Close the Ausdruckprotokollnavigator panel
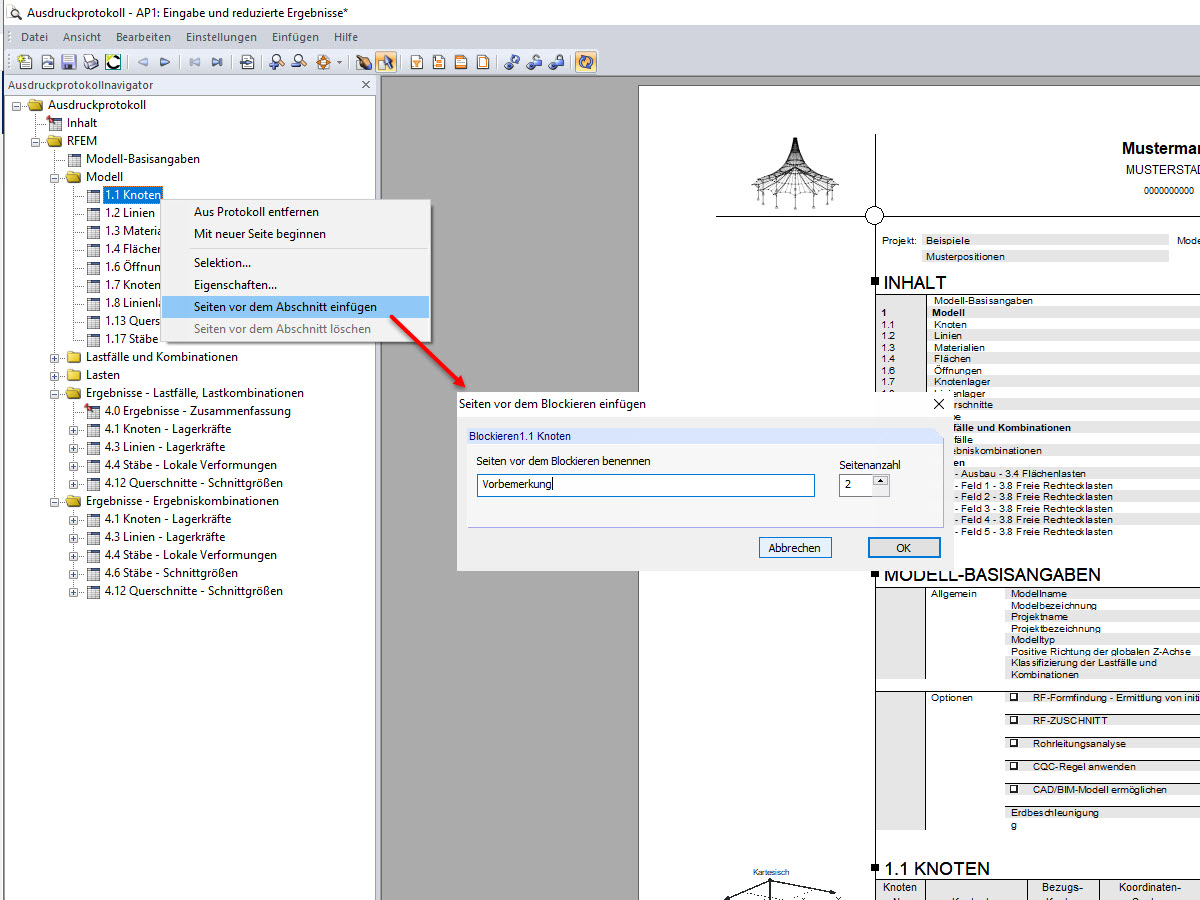The image size is (1200, 900). coord(366,85)
